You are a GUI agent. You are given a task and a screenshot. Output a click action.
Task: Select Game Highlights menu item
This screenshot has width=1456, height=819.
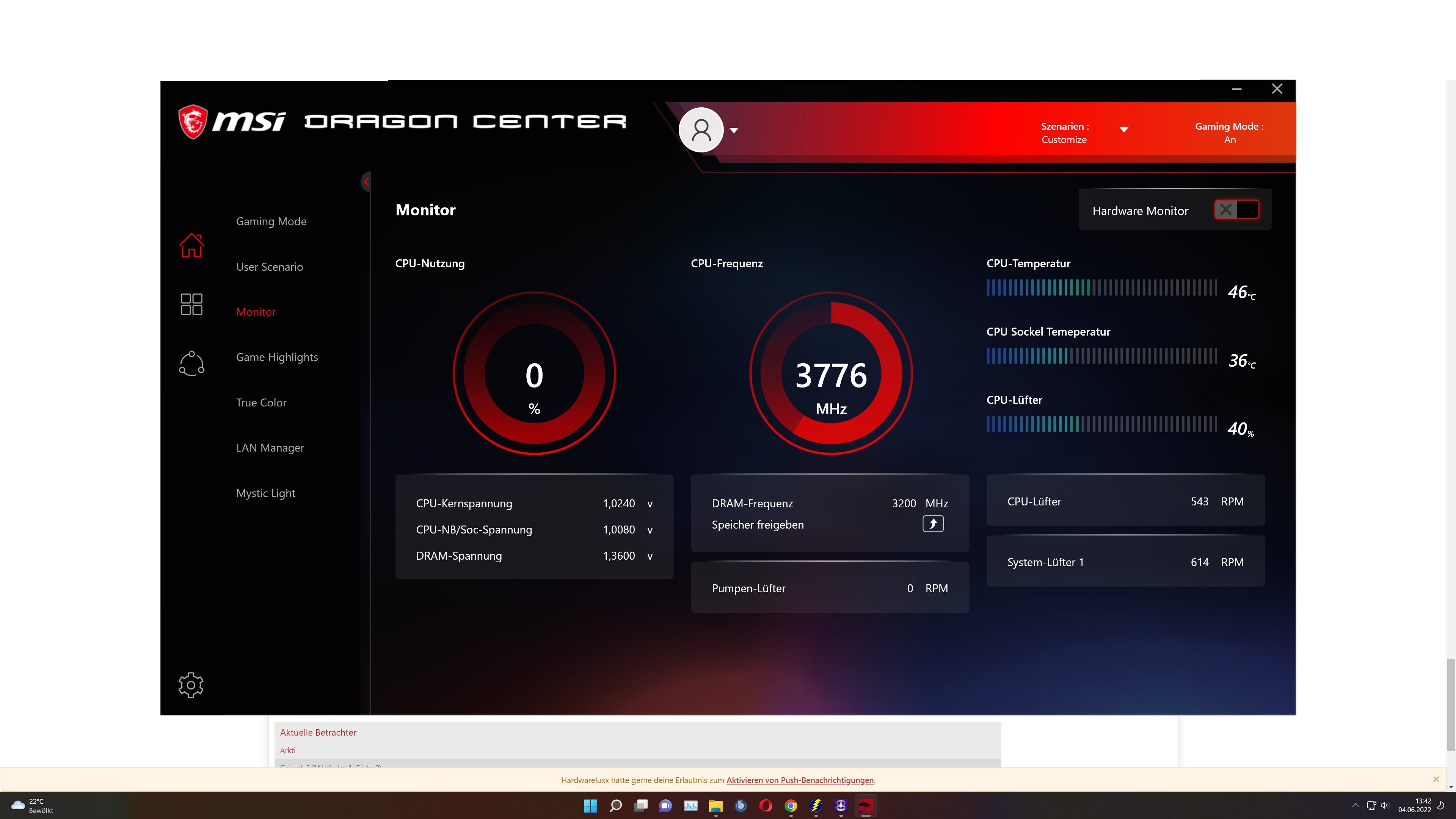click(x=277, y=357)
